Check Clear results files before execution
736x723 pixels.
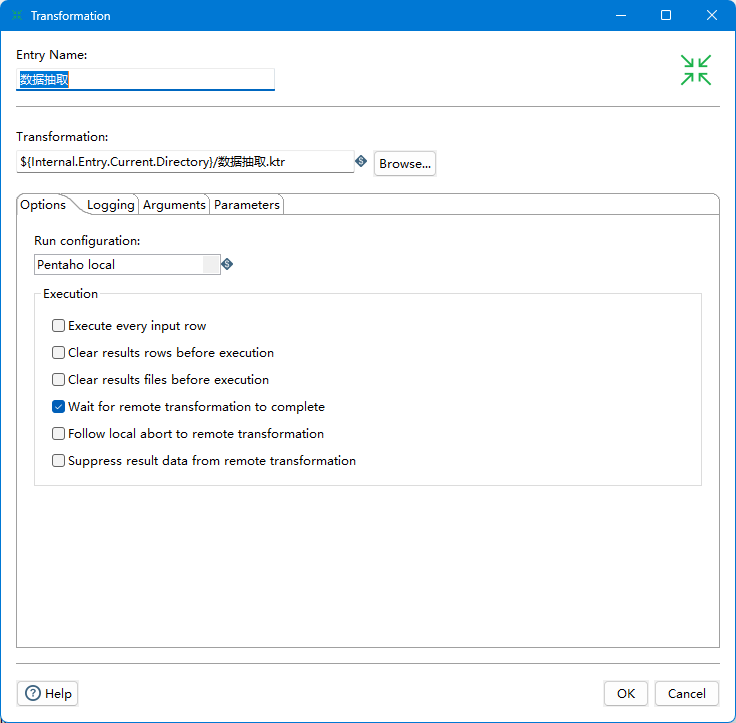pos(59,380)
